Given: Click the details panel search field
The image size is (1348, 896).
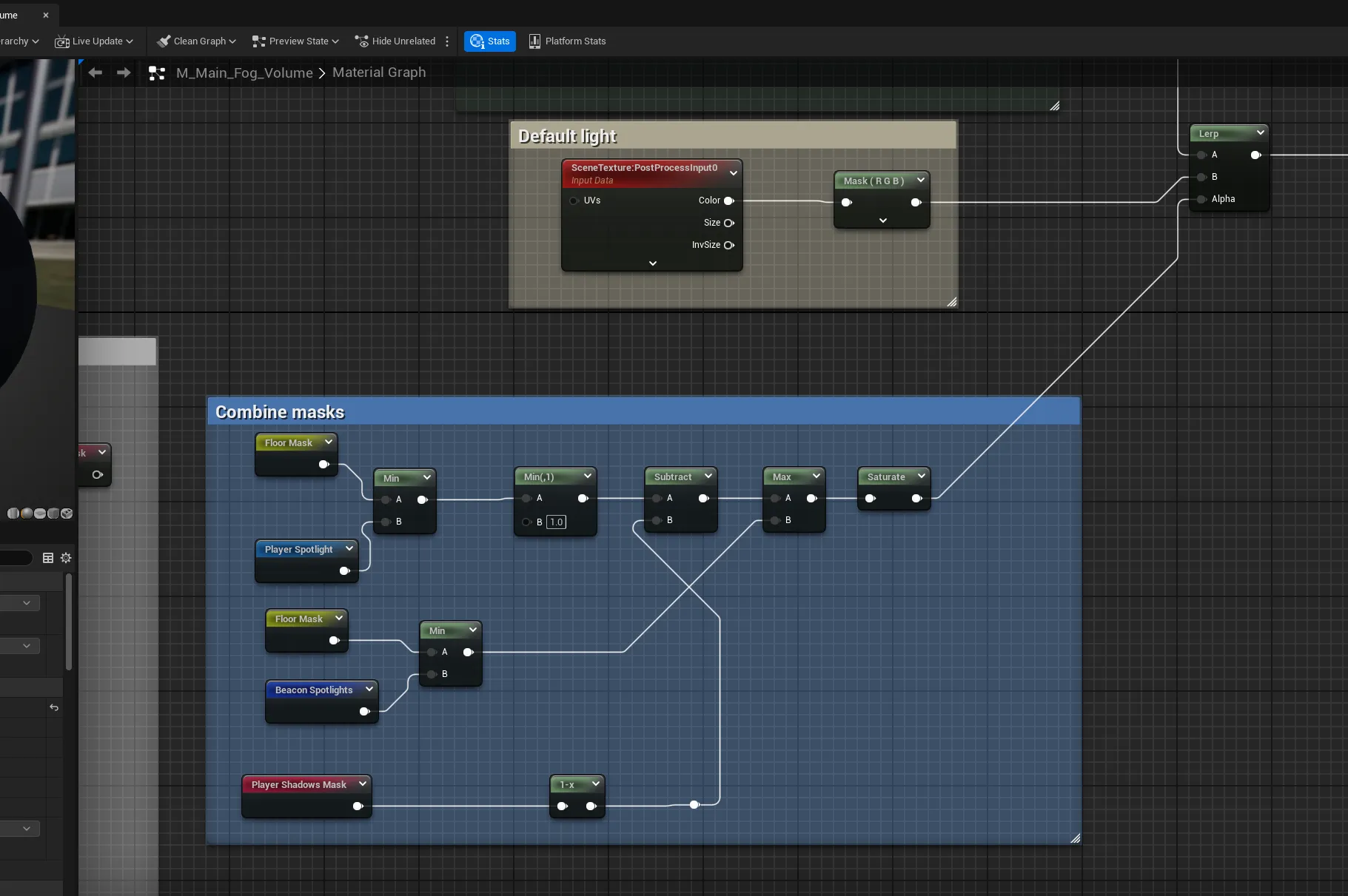Looking at the screenshot, I should pos(16,558).
